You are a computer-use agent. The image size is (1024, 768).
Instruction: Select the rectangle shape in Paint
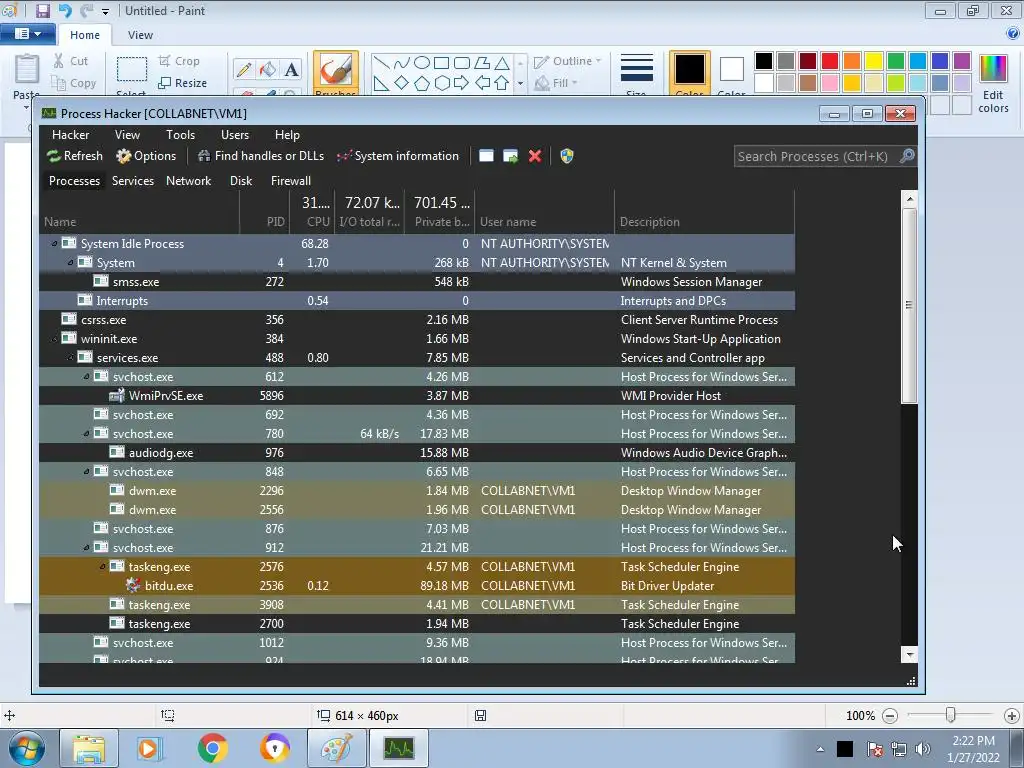click(x=441, y=63)
